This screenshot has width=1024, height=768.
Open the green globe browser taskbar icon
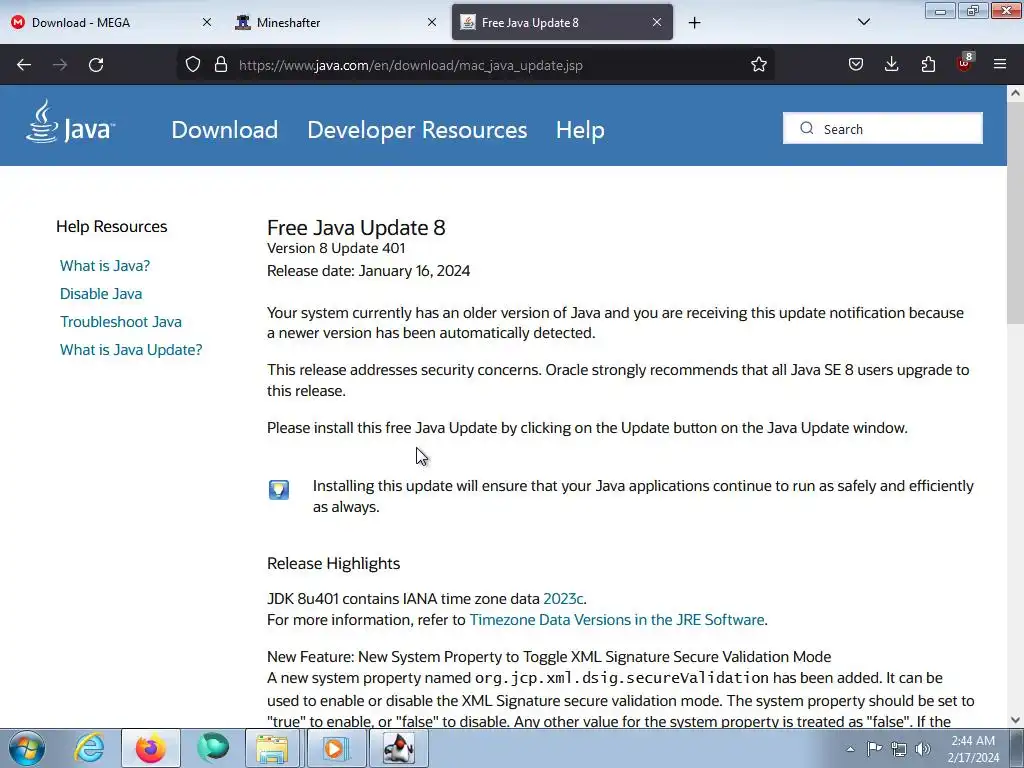212,748
